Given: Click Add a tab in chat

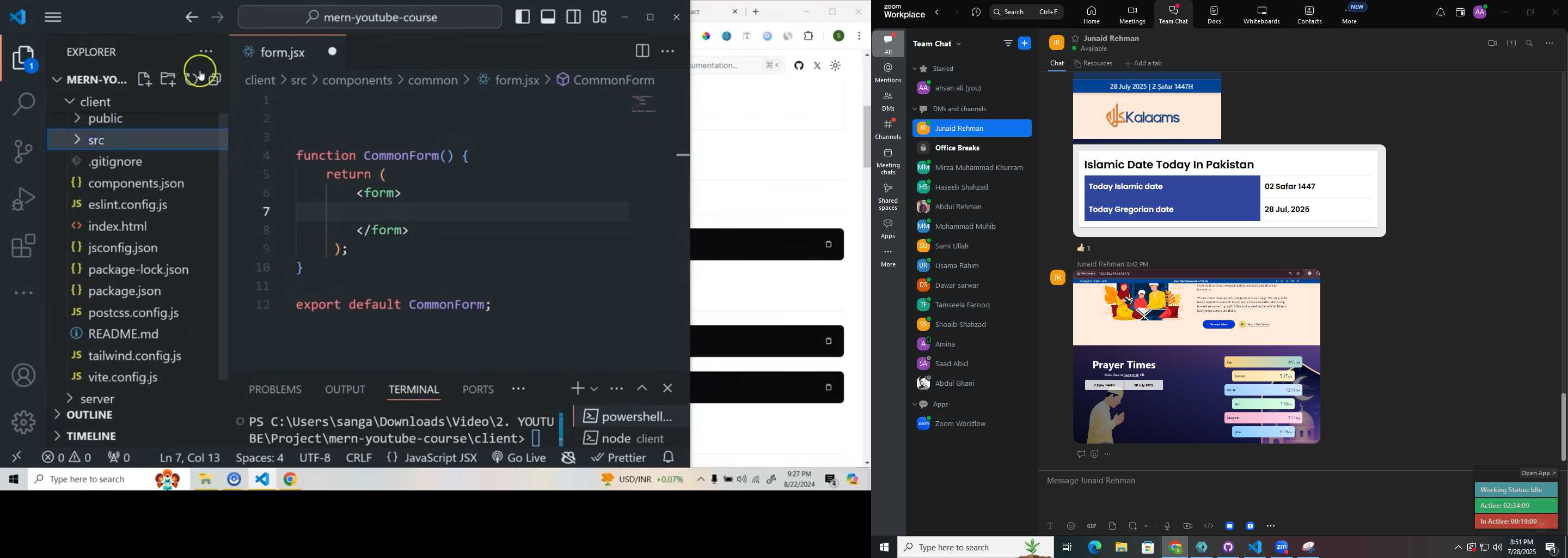Looking at the screenshot, I should (x=1143, y=63).
